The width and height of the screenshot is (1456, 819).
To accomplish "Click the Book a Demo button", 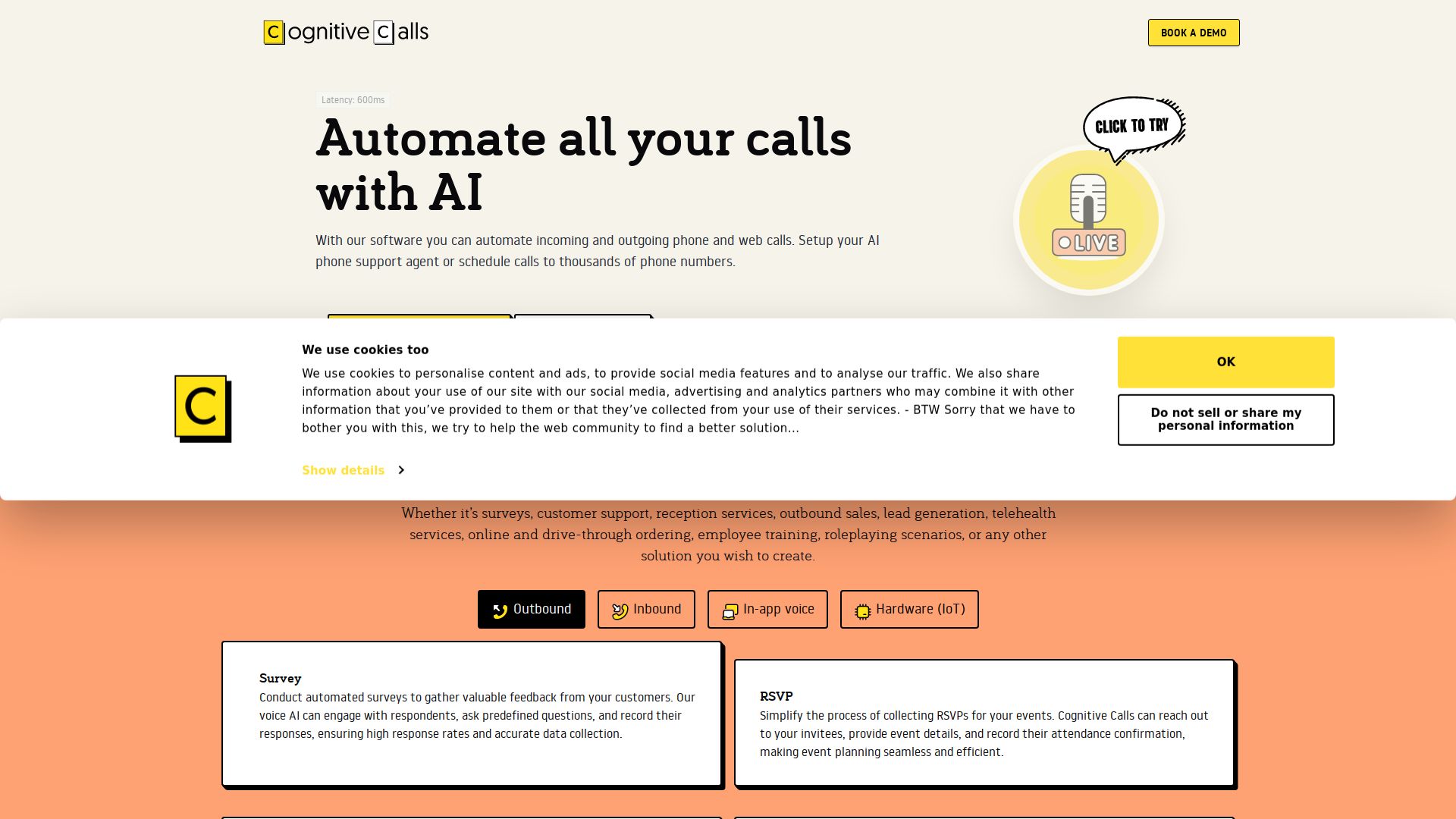I will (x=1194, y=33).
